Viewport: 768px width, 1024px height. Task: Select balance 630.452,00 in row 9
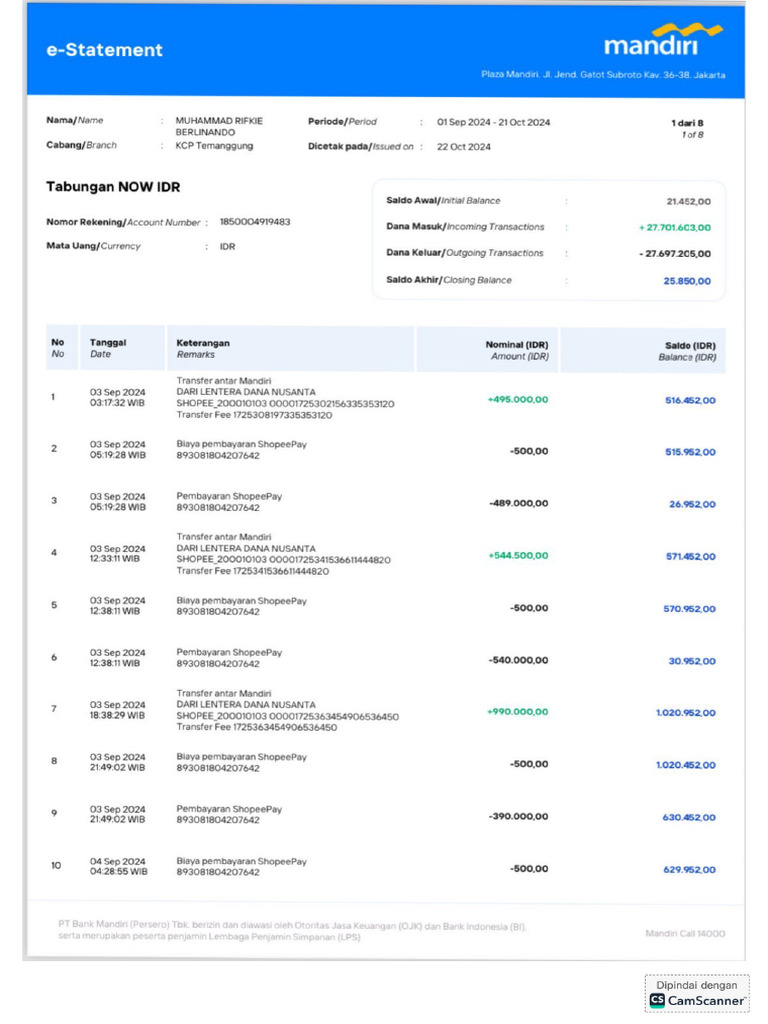pyautogui.click(x=689, y=817)
